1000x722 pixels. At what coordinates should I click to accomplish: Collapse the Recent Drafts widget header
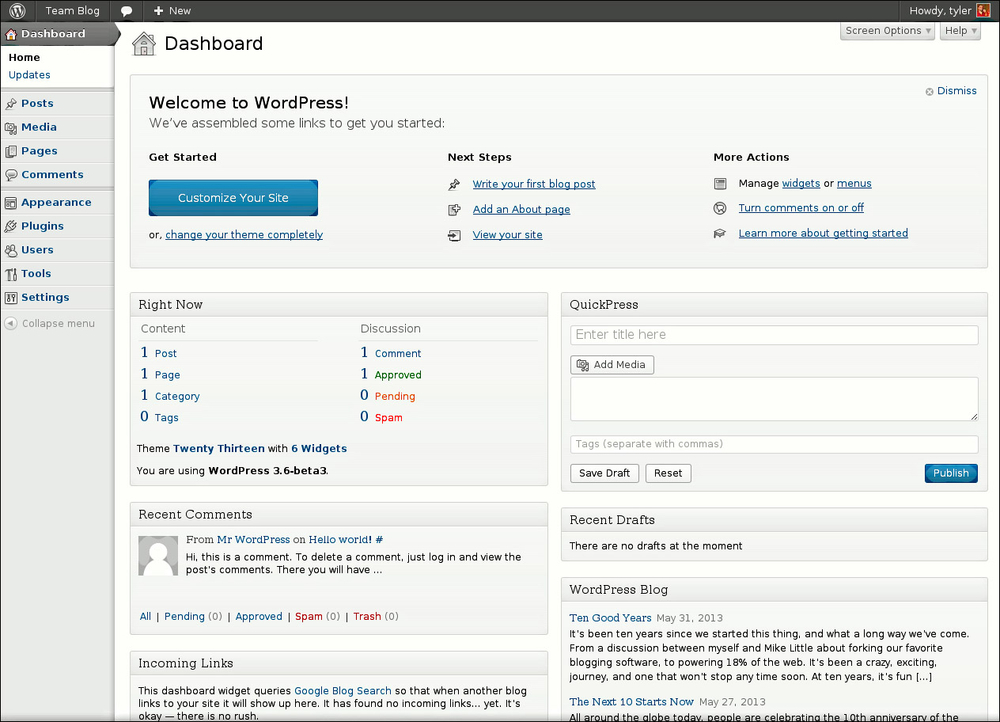pos(774,520)
